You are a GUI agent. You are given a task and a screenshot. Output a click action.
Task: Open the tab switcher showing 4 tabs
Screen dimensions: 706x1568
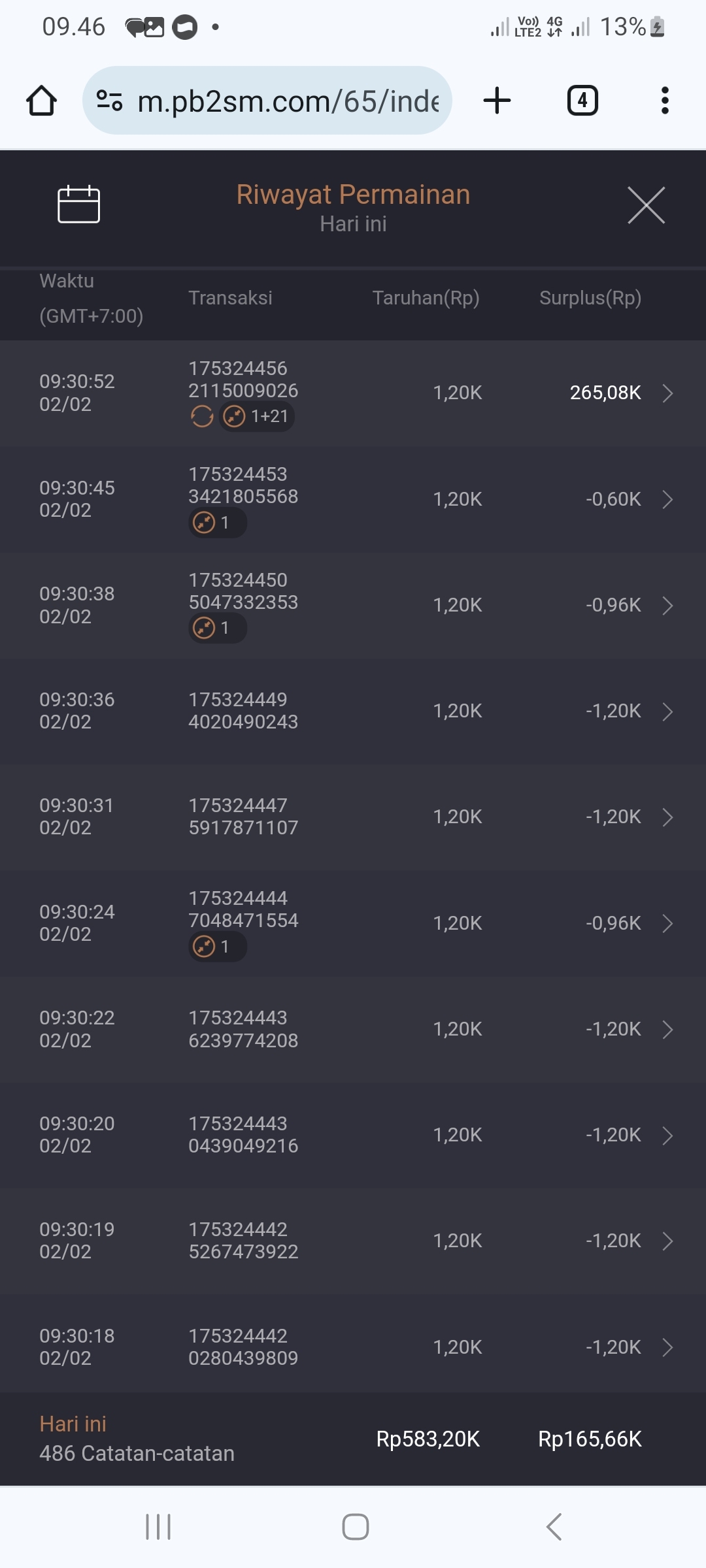582,101
